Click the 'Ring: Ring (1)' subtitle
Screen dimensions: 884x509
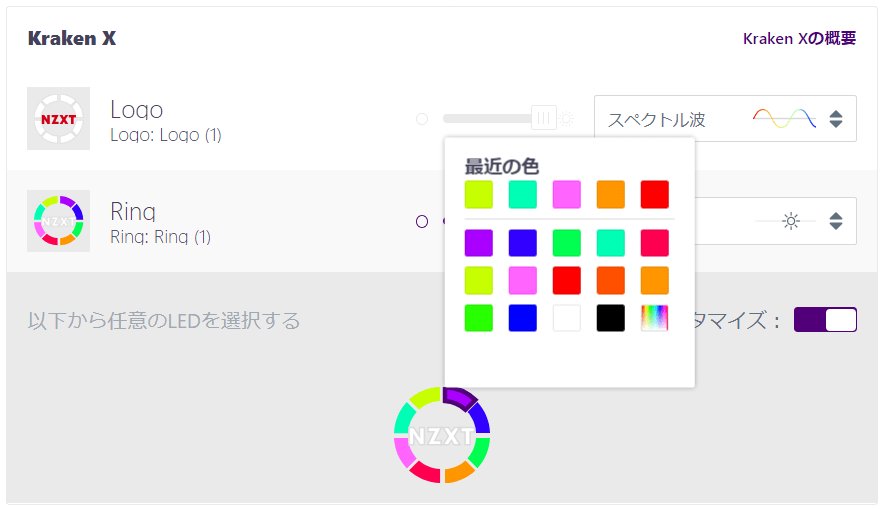(x=161, y=237)
